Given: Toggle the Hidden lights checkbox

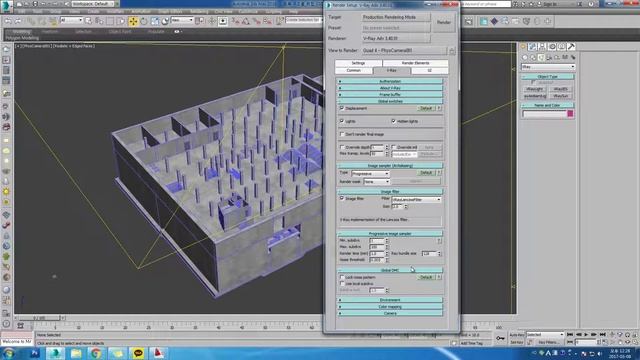Looking at the screenshot, I should pyautogui.click(x=393, y=121).
